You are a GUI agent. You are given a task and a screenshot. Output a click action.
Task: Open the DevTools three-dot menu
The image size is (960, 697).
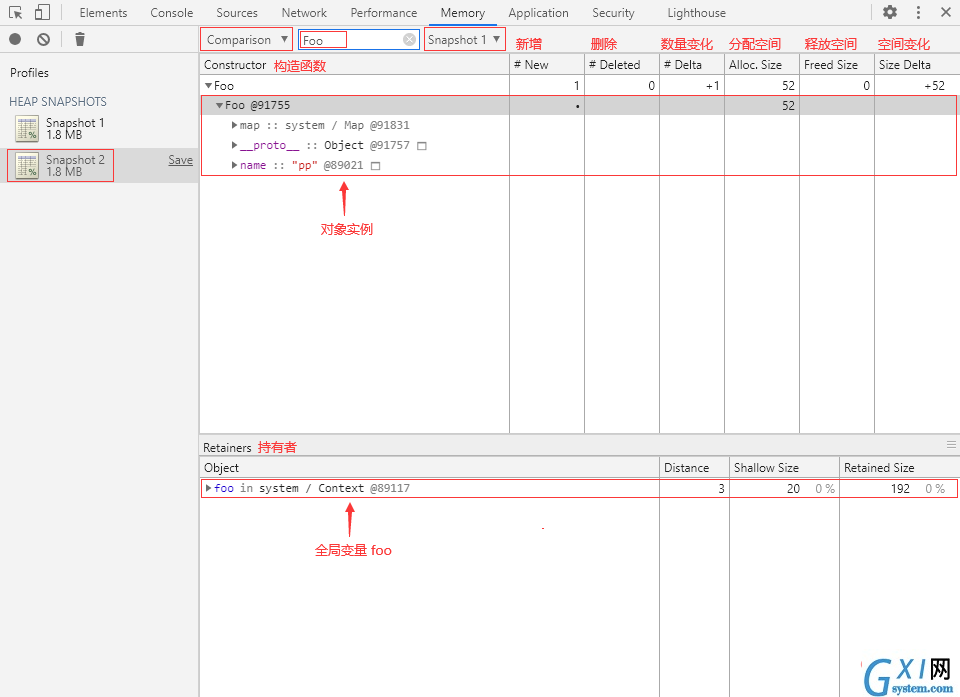(918, 12)
